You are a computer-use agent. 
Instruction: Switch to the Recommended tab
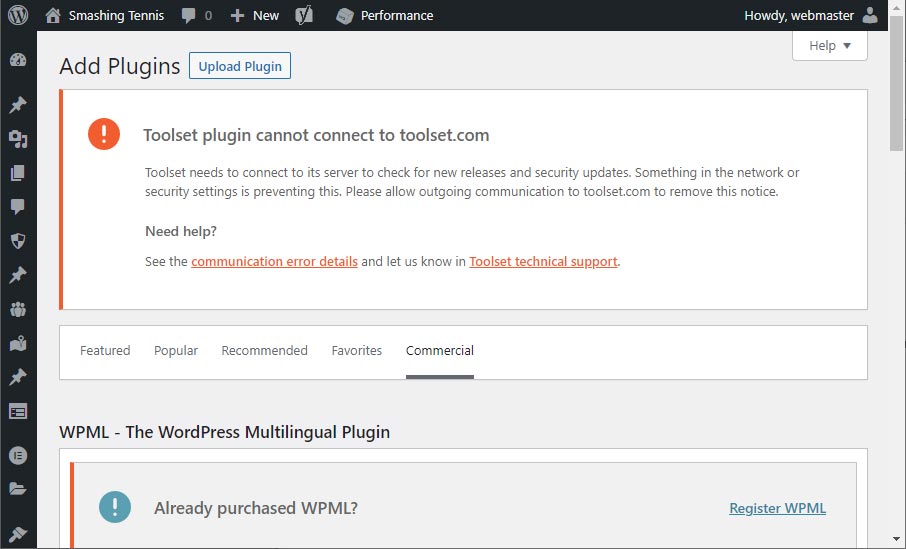[x=265, y=350]
